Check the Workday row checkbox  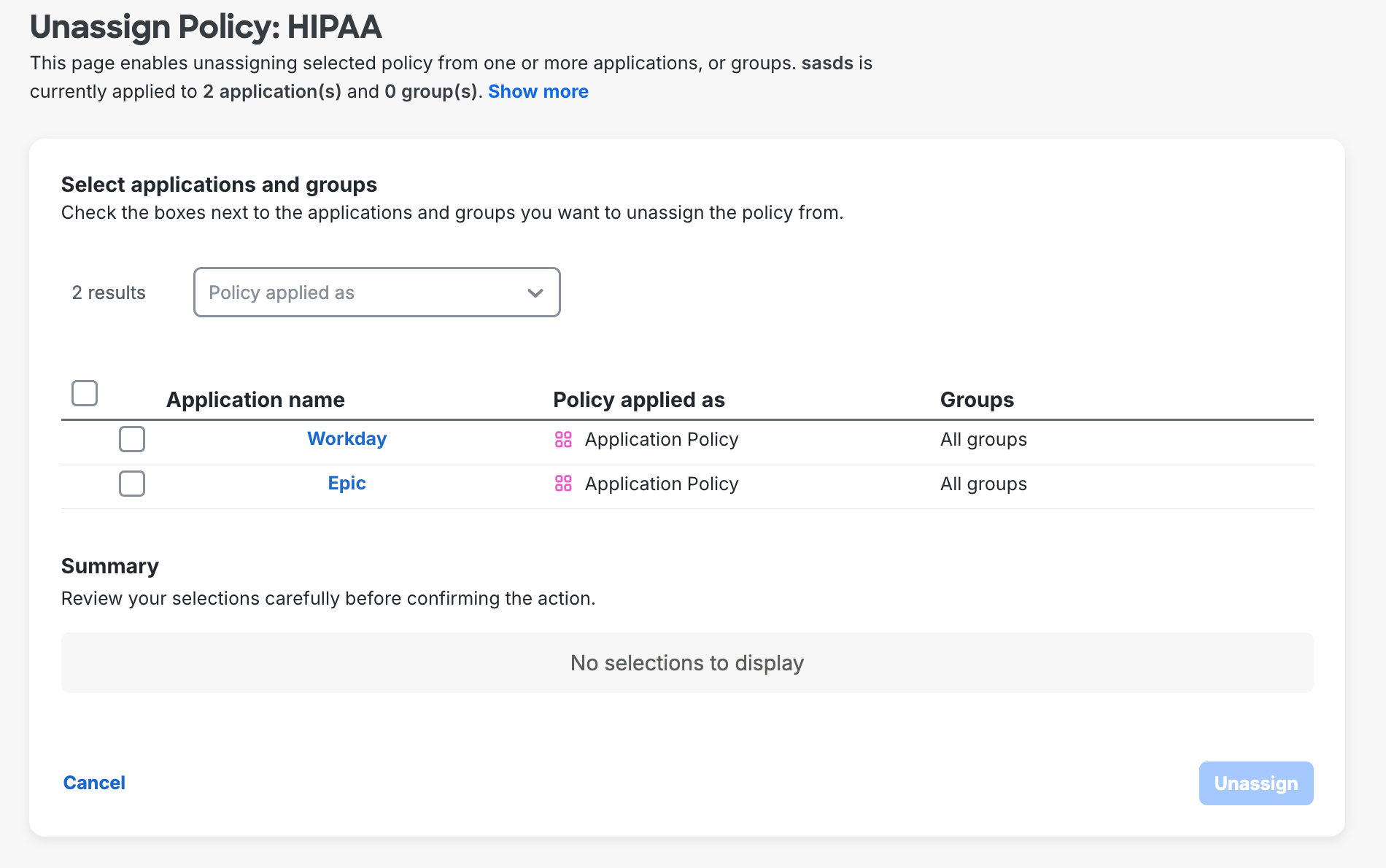132,439
